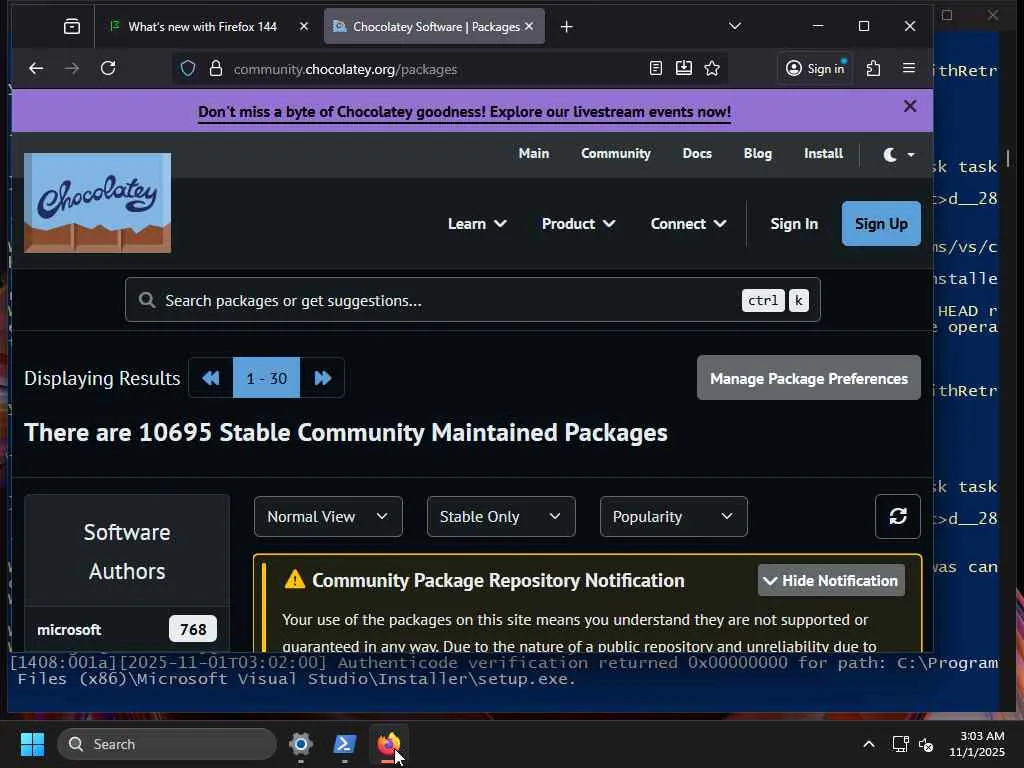This screenshot has width=1024, height=768.
Task: Open the Blog nav link
Action: tap(758, 153)
